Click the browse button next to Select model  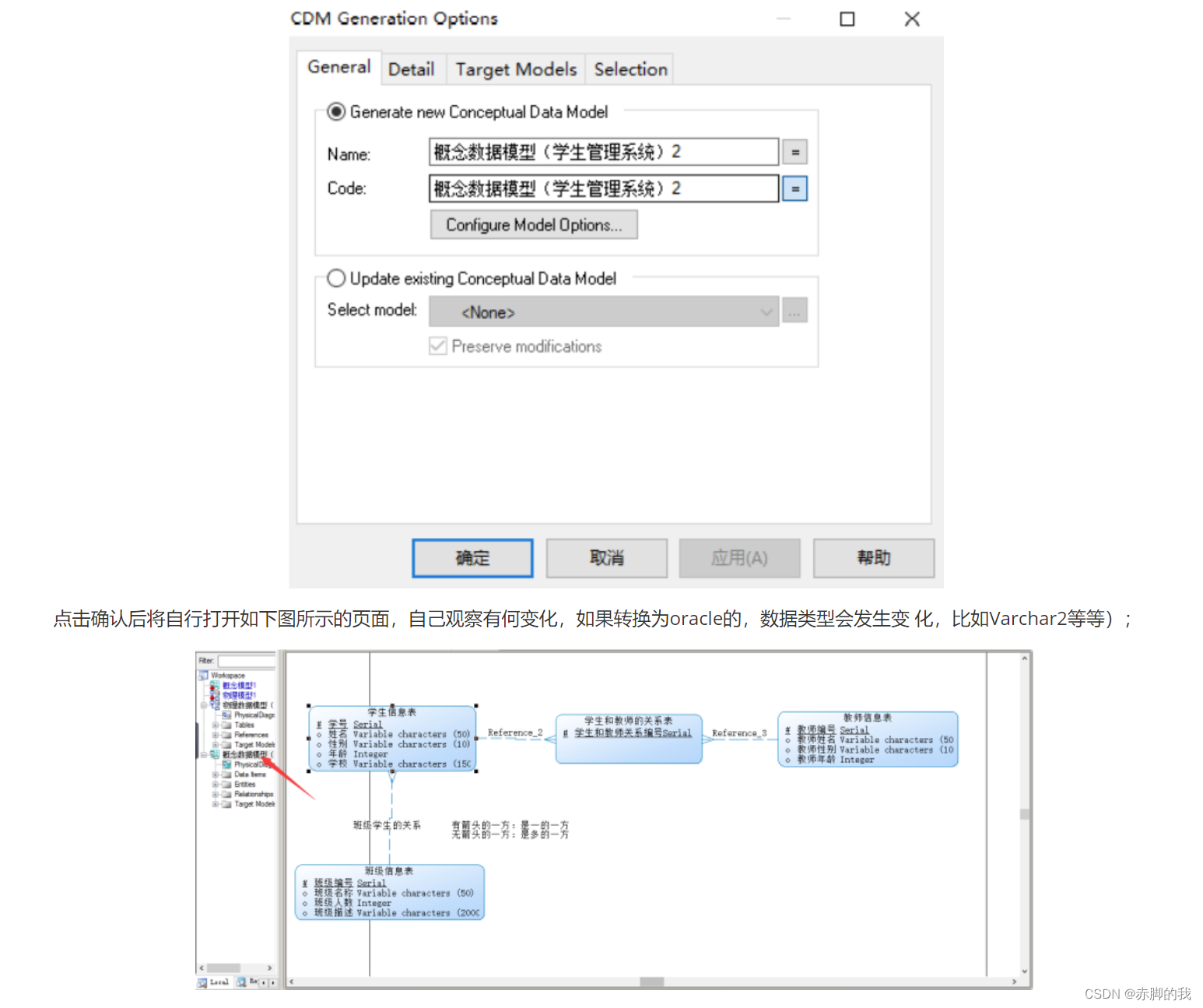794,311
